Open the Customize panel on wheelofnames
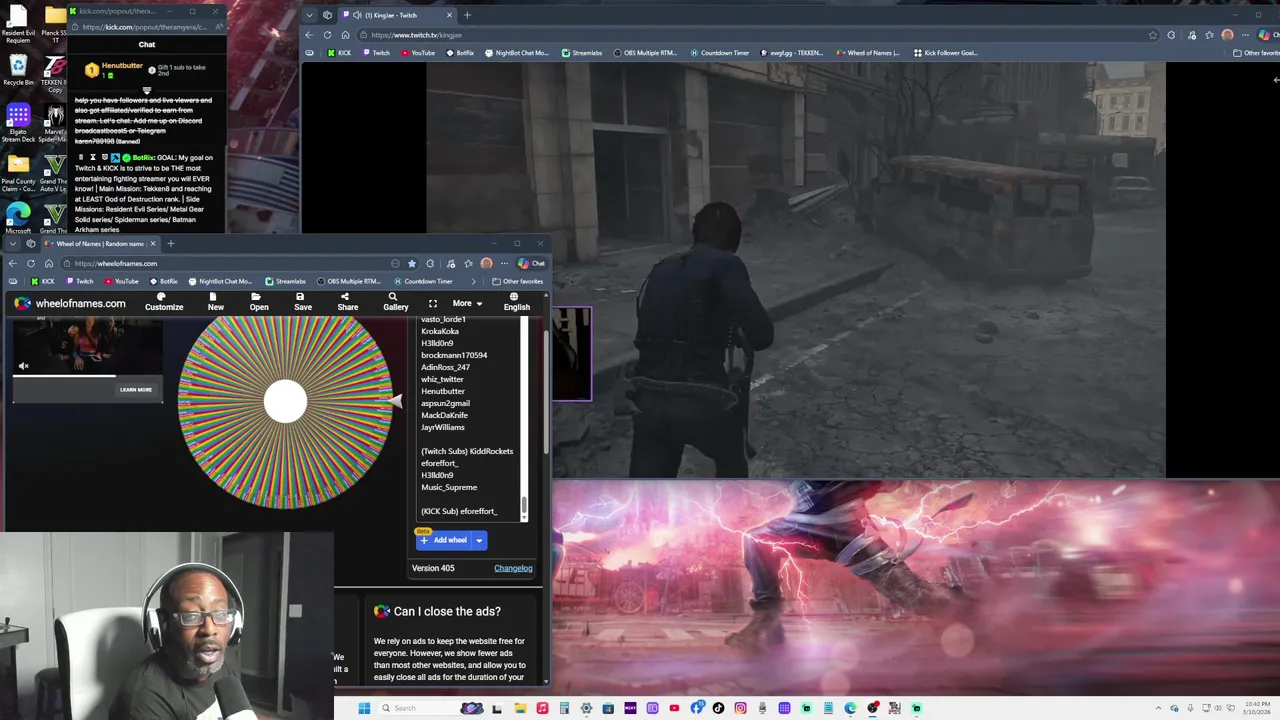1280x720 pixels. click(164, 302)
